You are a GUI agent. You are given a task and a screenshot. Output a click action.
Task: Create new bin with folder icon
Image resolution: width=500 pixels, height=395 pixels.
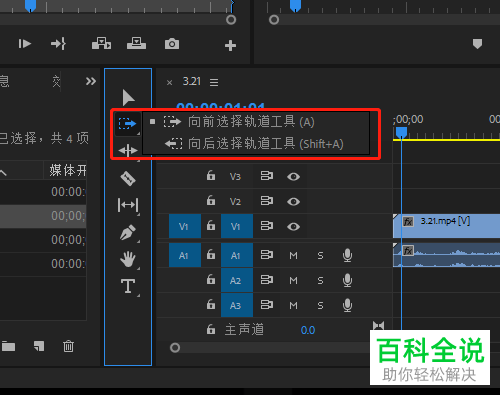pos(9,346)
